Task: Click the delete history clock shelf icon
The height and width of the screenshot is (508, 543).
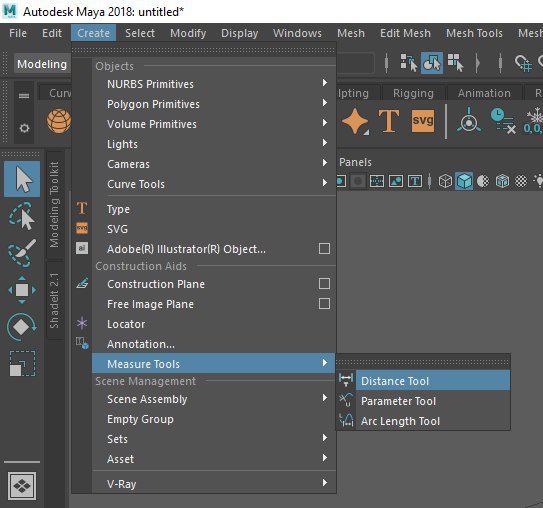Action: [503, 121]
